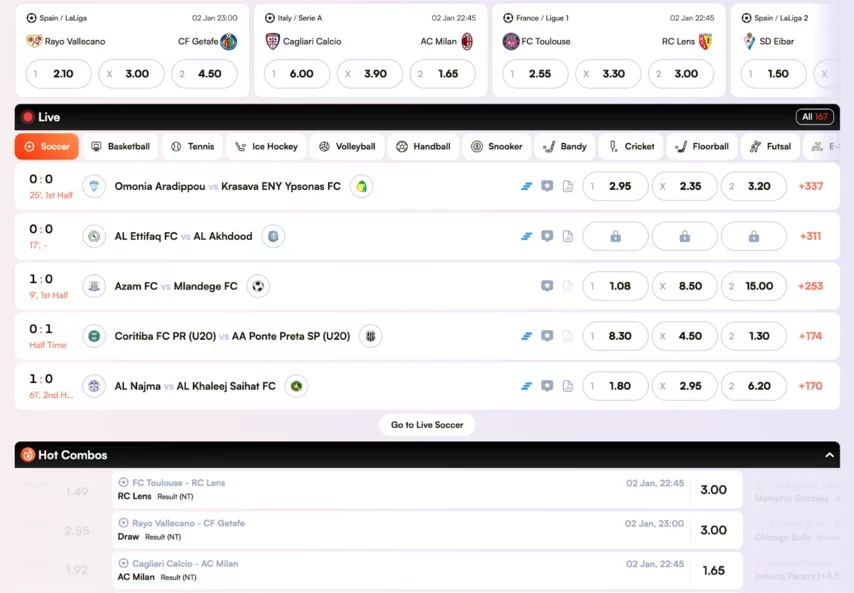Pick away odds 15.00 for Mlandege FC
Screen dimensions: 854x593
tap(753, 286)
